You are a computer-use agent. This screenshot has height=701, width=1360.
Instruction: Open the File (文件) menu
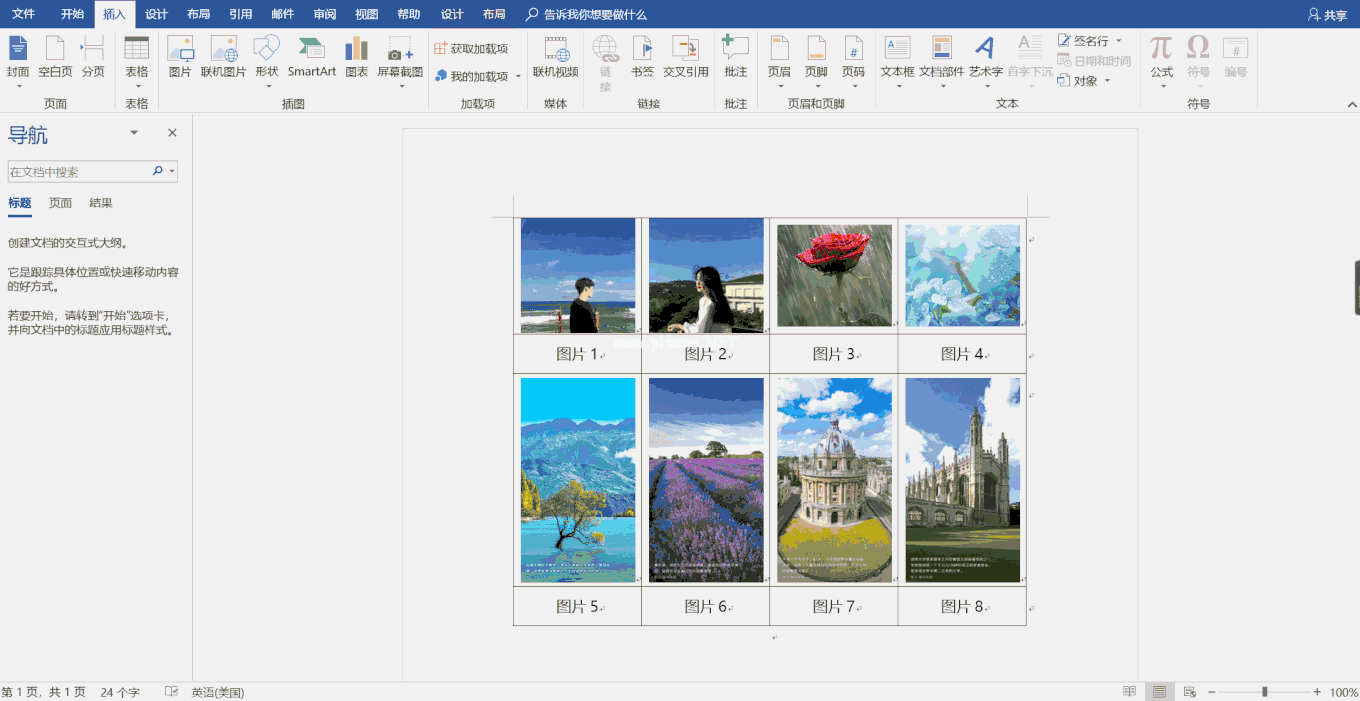[x=23, y=14]
